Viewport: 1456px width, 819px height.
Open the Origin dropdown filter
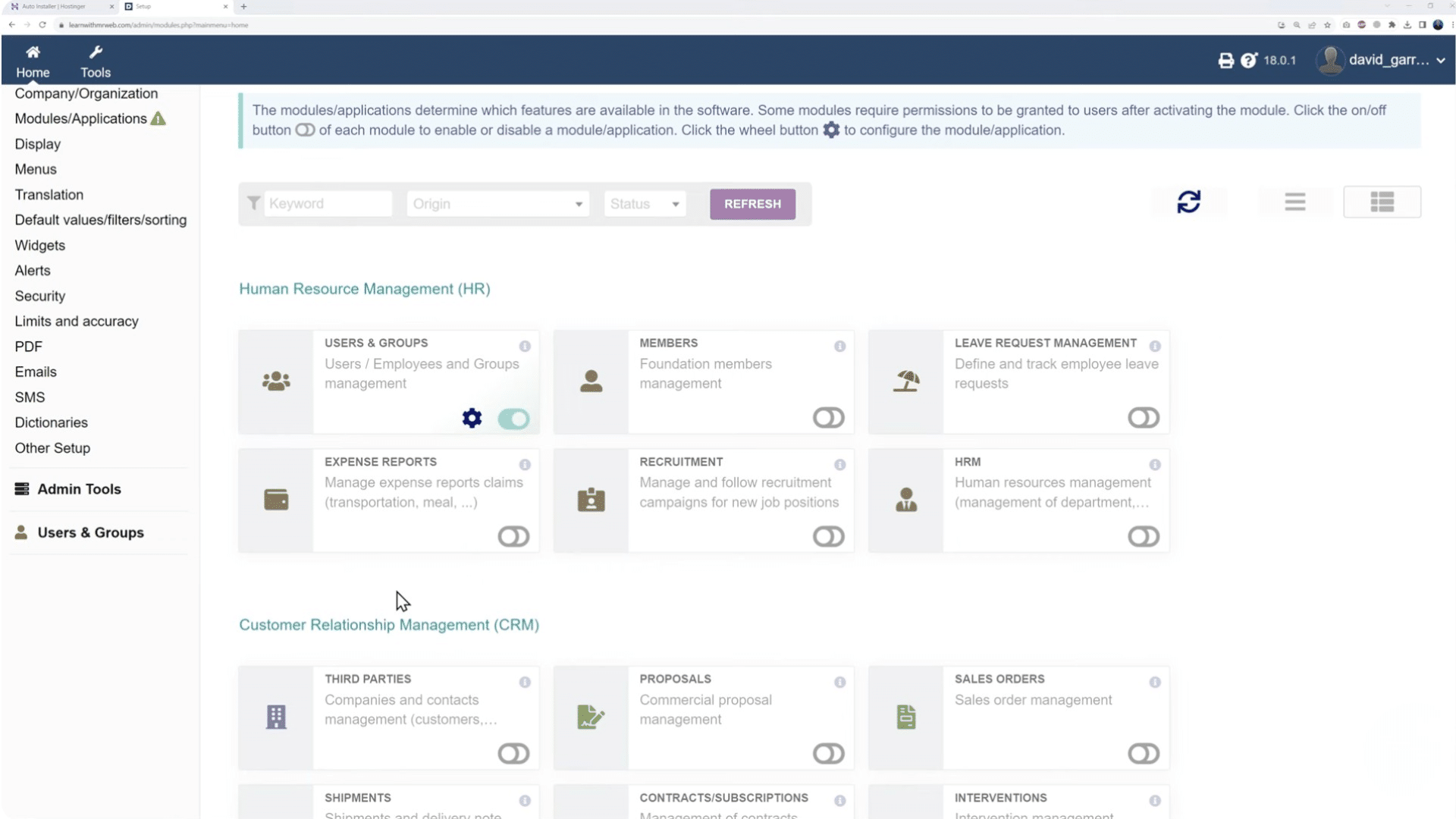497,203
